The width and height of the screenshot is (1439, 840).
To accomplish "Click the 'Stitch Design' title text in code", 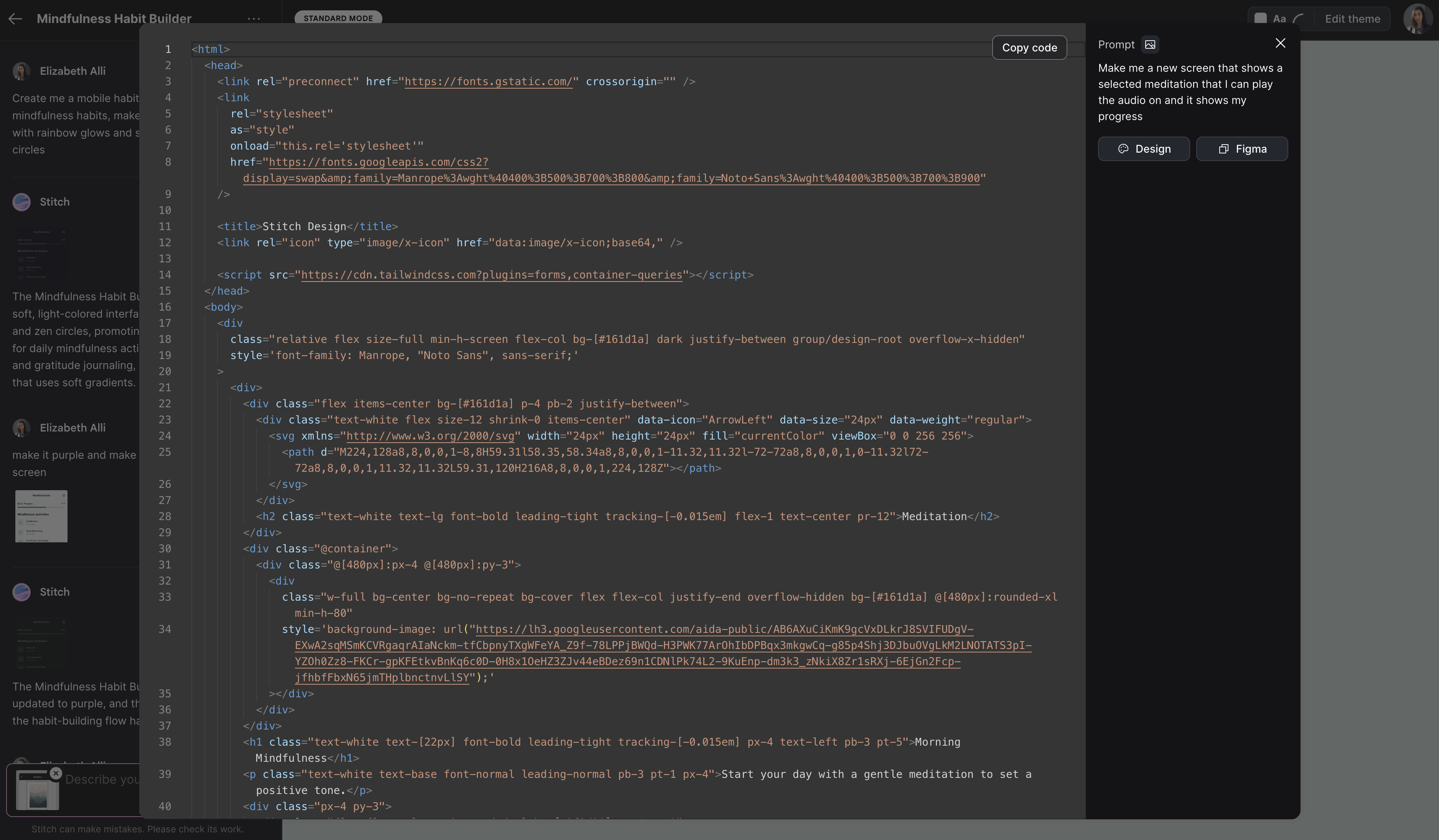I will point(304,227).
